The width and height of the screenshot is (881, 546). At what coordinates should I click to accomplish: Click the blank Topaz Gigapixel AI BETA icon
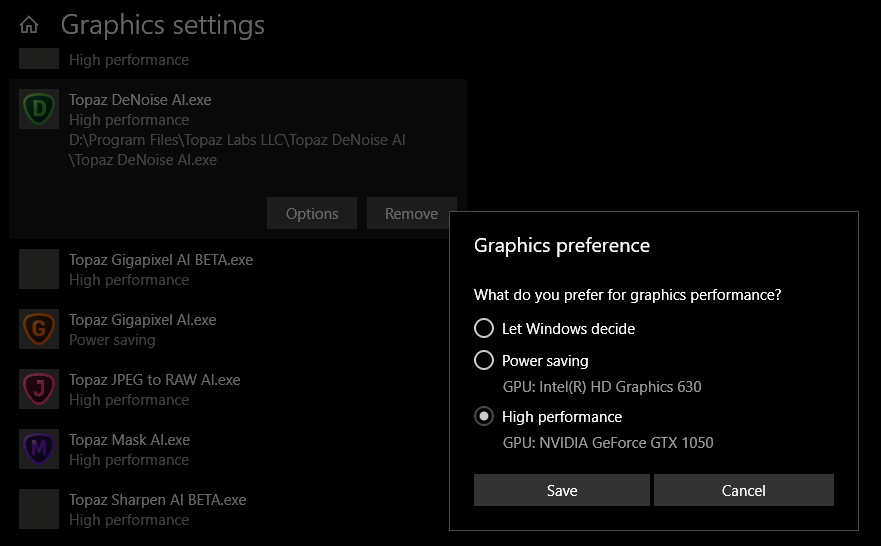coord(39,269)
